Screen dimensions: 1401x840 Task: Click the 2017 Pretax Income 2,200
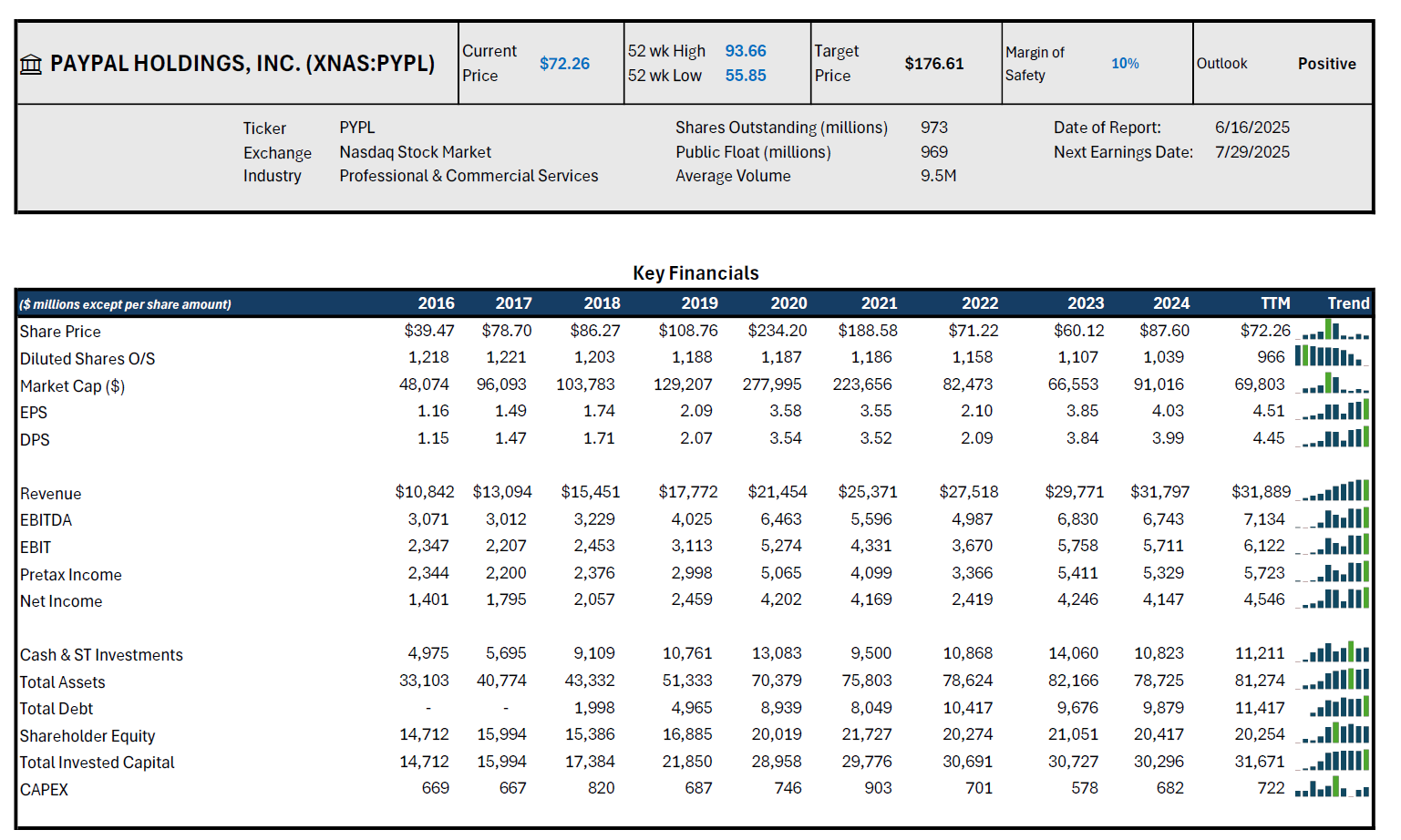tap(506, 573)
